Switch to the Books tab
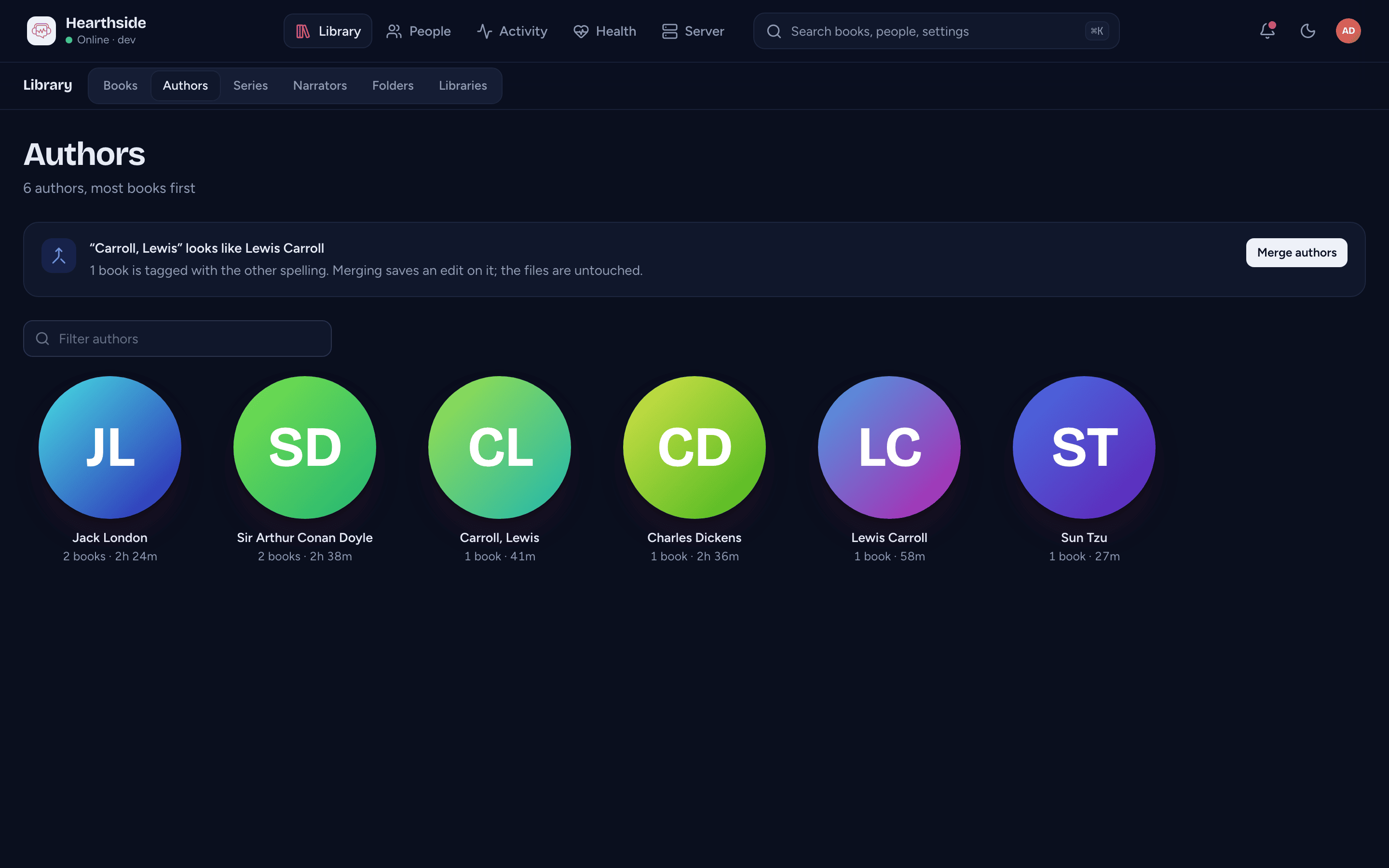The width and height of the screenshot is (1389, 868). (121, 85)
